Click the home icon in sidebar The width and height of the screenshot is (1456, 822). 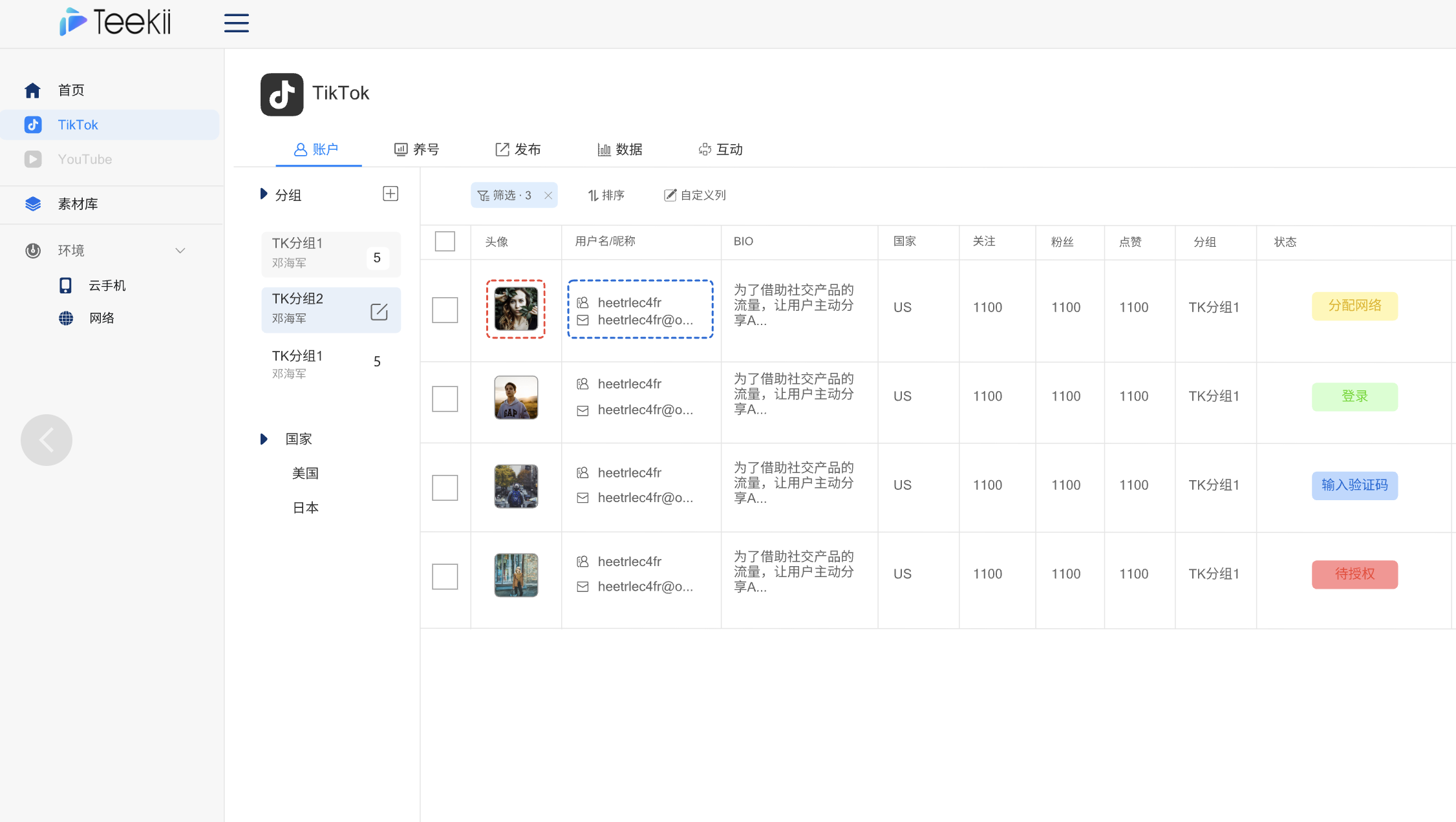click(x=32, y=90)
